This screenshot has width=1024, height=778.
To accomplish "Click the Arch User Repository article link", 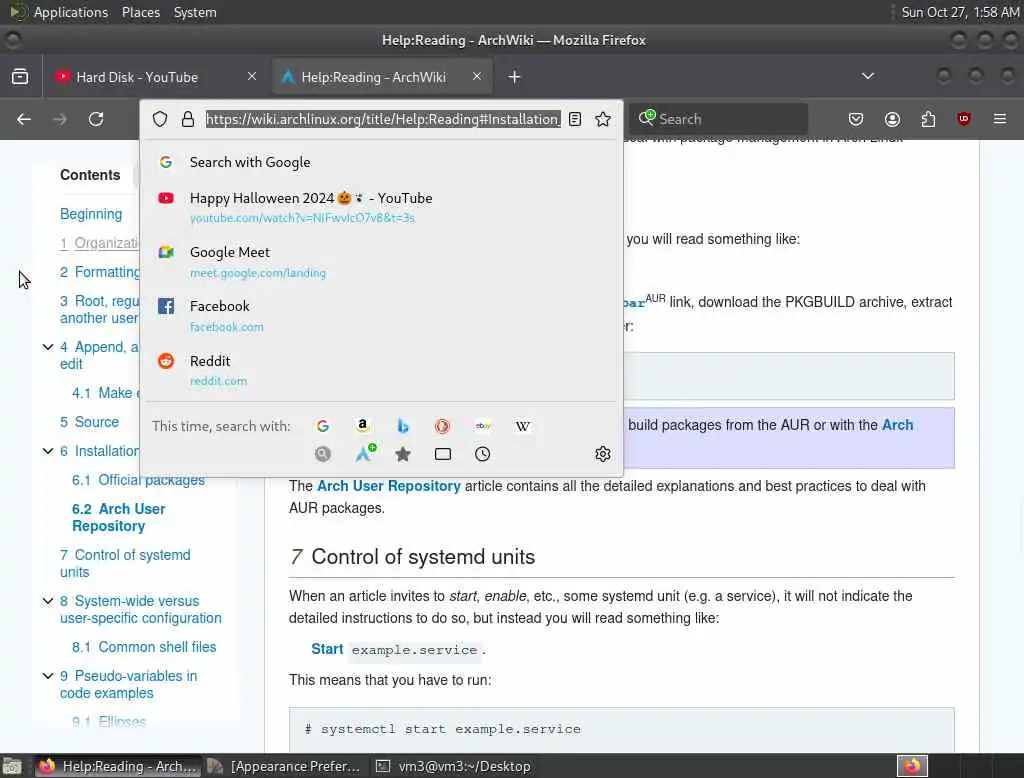I will coord(389,486).
